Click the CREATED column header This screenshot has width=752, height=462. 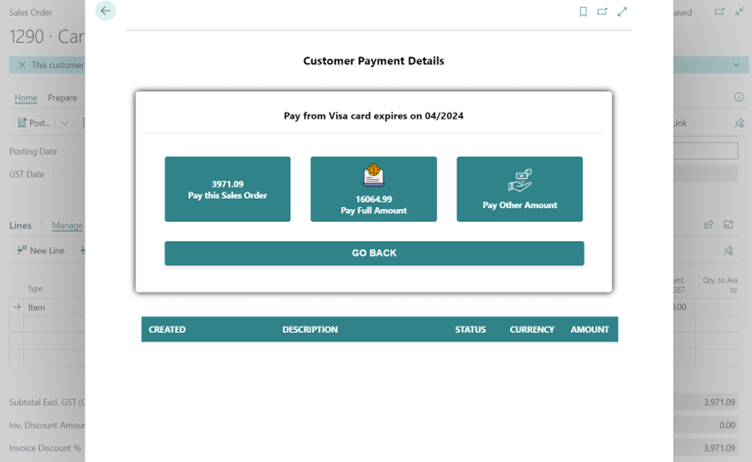click(167, 330)
